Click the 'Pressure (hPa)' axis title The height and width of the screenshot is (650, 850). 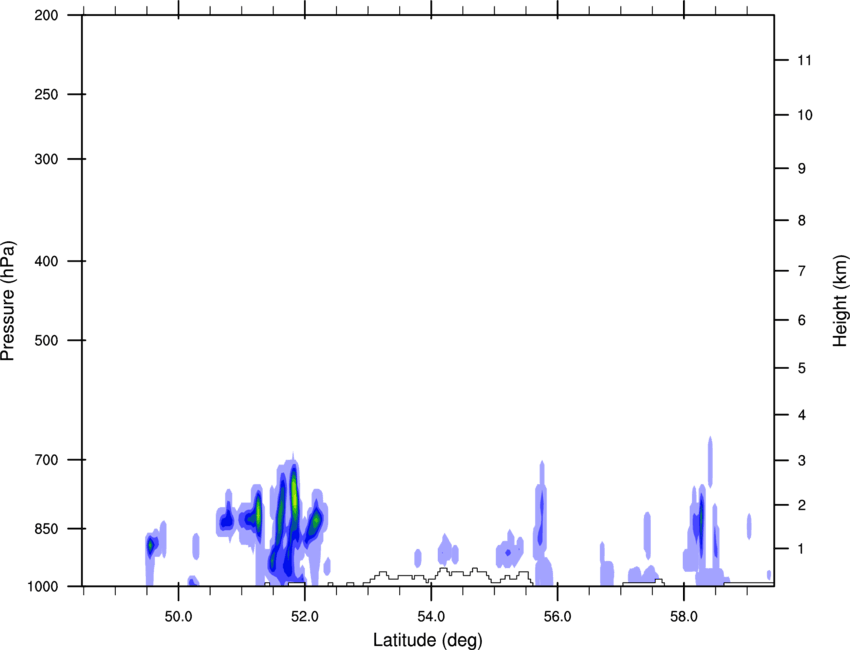[x=8, y=301]
